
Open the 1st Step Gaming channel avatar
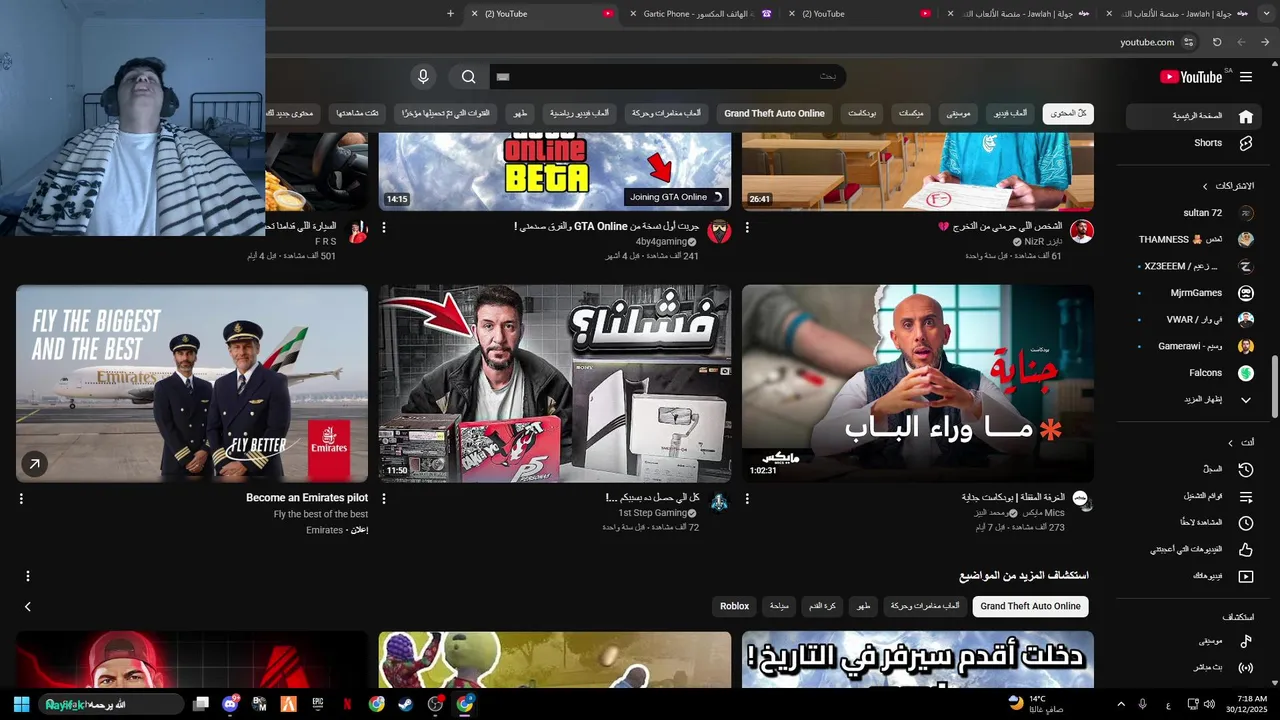[x=719, y=502]
